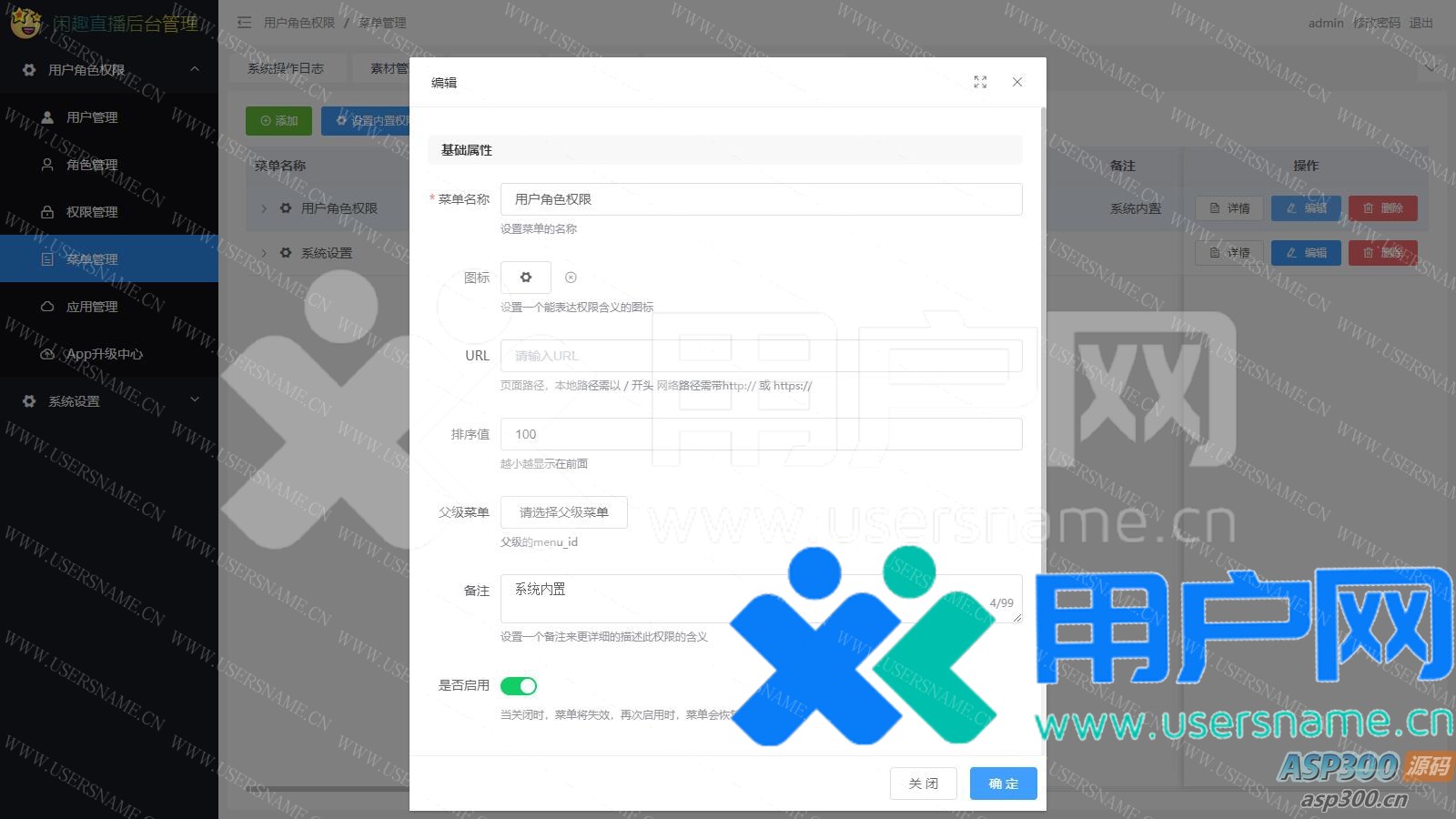Image resolution: width=1456 pixels, height=819 pixels.
Task: Click 删除 in the 系统设置 row
Action: [x=1383, y=253]
